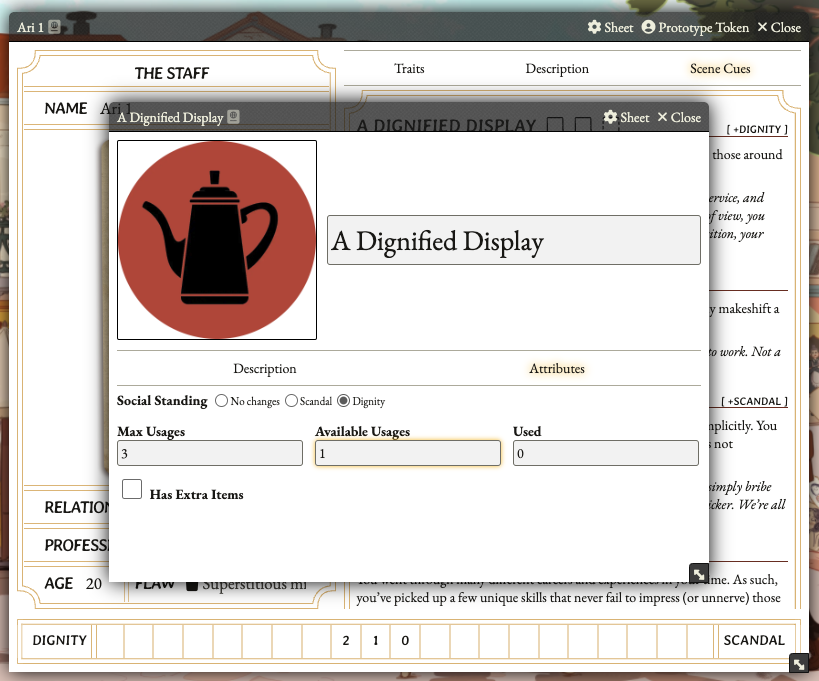The image size is (819, 681).
Task: Click the +SCANDAL tag label
Action: [x=754, y=401]
